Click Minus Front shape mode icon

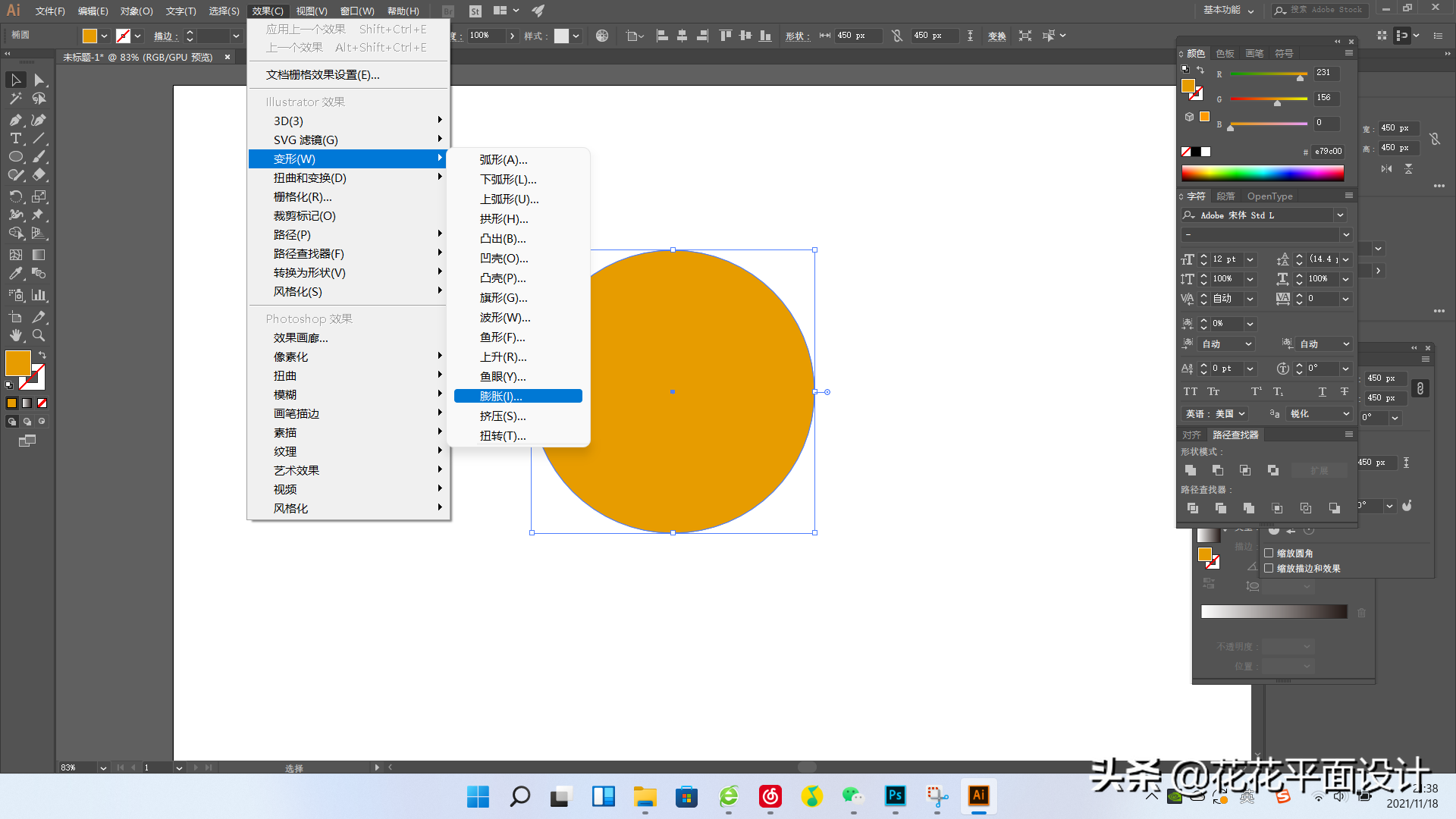1218,471
